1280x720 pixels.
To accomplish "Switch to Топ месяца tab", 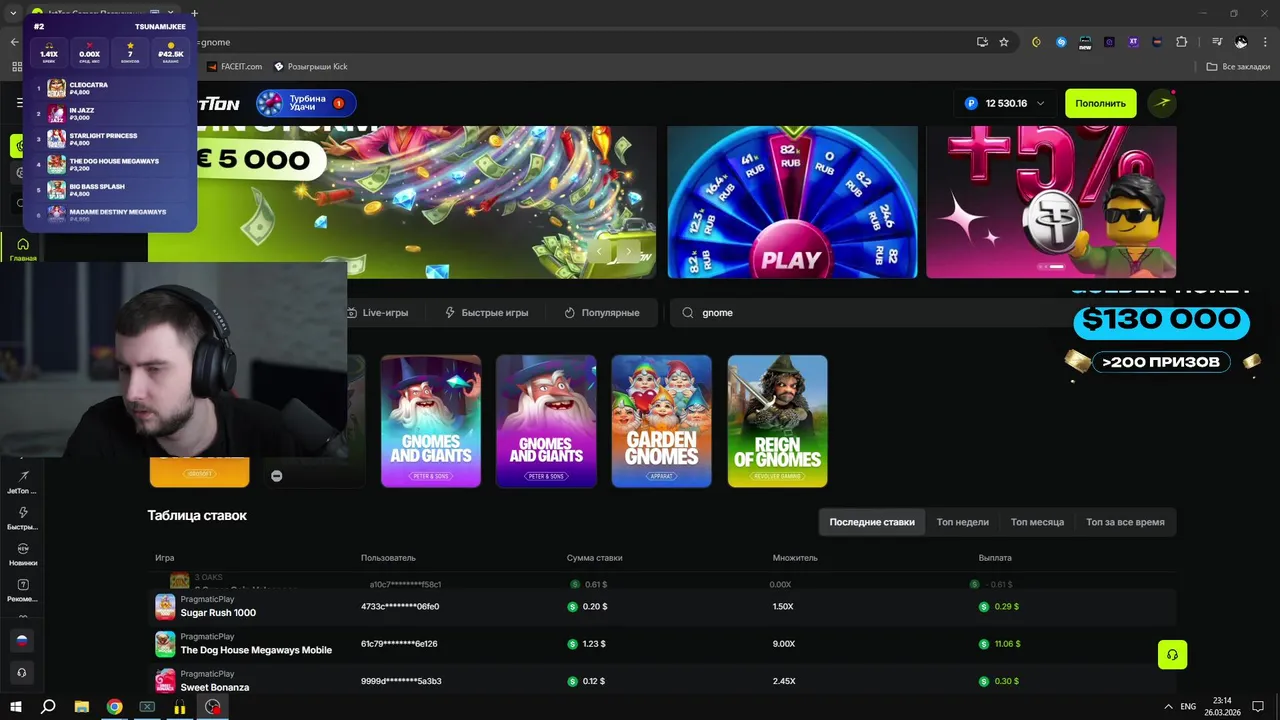I will (x=1037, y=522).
